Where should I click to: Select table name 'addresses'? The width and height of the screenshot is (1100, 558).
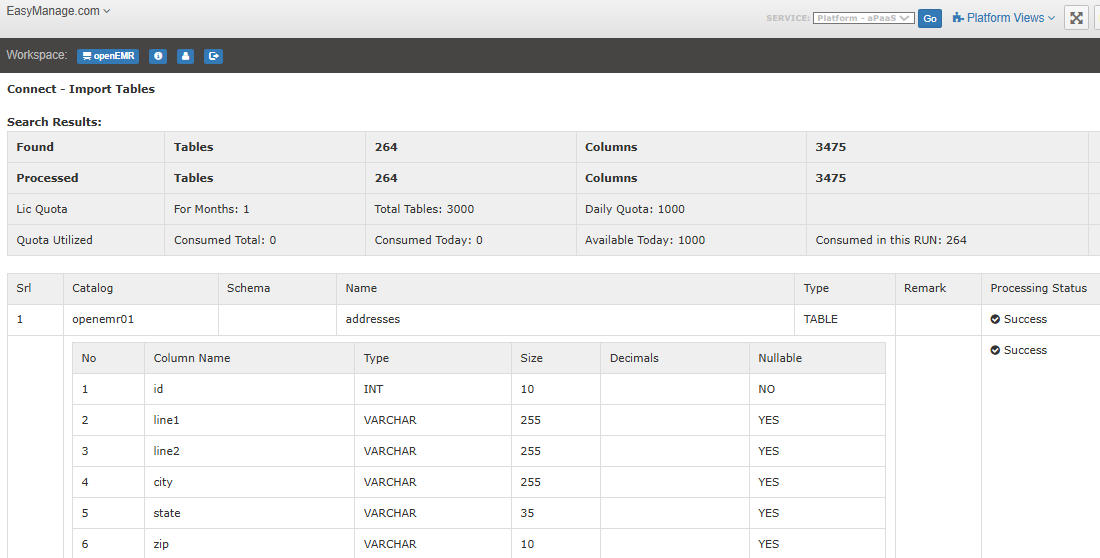click(373, 319)
